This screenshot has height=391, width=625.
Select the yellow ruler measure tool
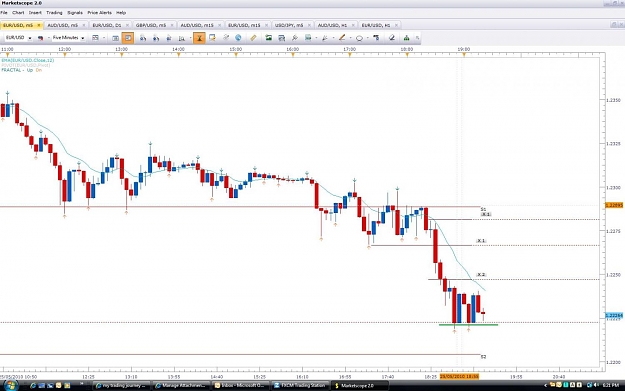click(x=253, y=38)
